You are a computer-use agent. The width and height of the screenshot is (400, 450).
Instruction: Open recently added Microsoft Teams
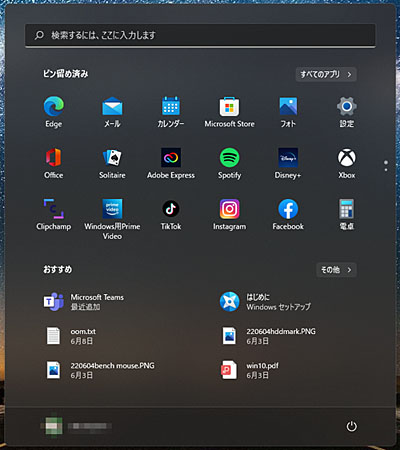coord(84,302)
